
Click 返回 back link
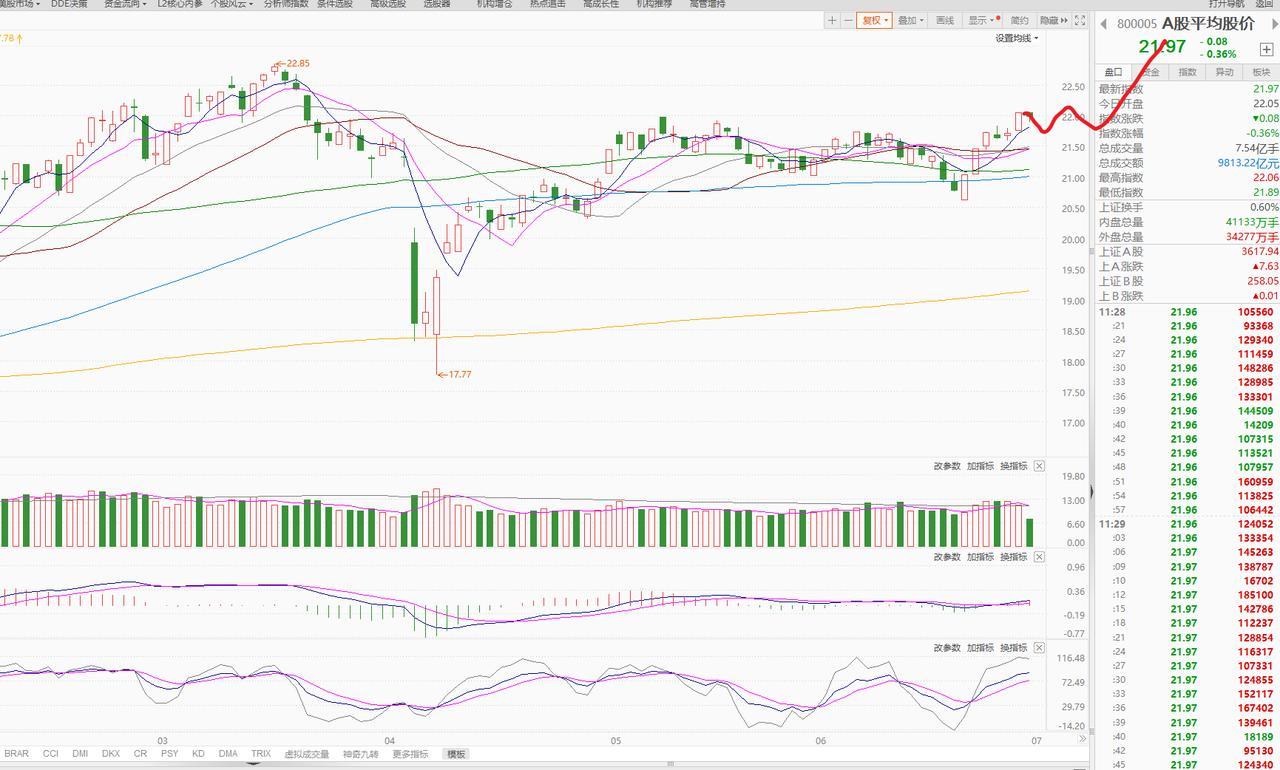(x=1264, y=4)
